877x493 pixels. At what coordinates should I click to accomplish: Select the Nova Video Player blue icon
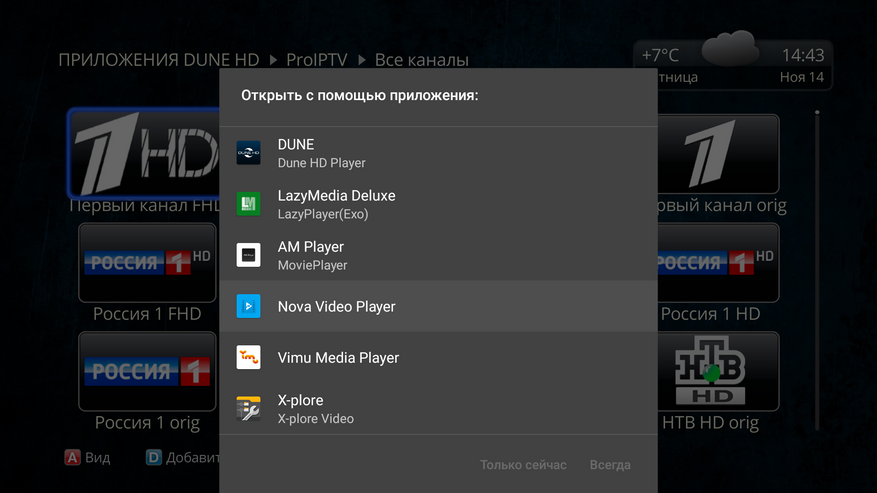(x=248, y=306)
